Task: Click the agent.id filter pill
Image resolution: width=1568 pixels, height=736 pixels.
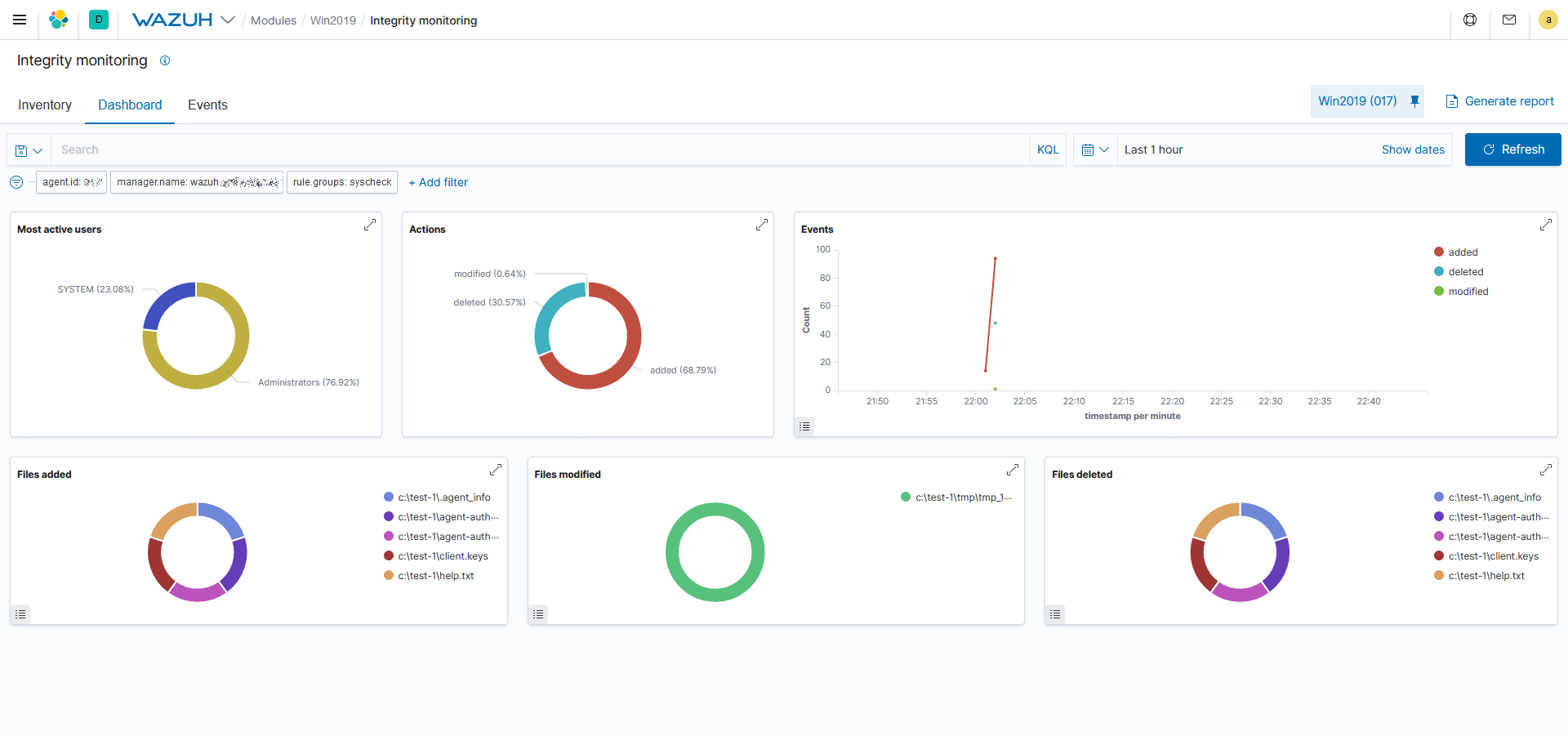Action: pos(72,182)
